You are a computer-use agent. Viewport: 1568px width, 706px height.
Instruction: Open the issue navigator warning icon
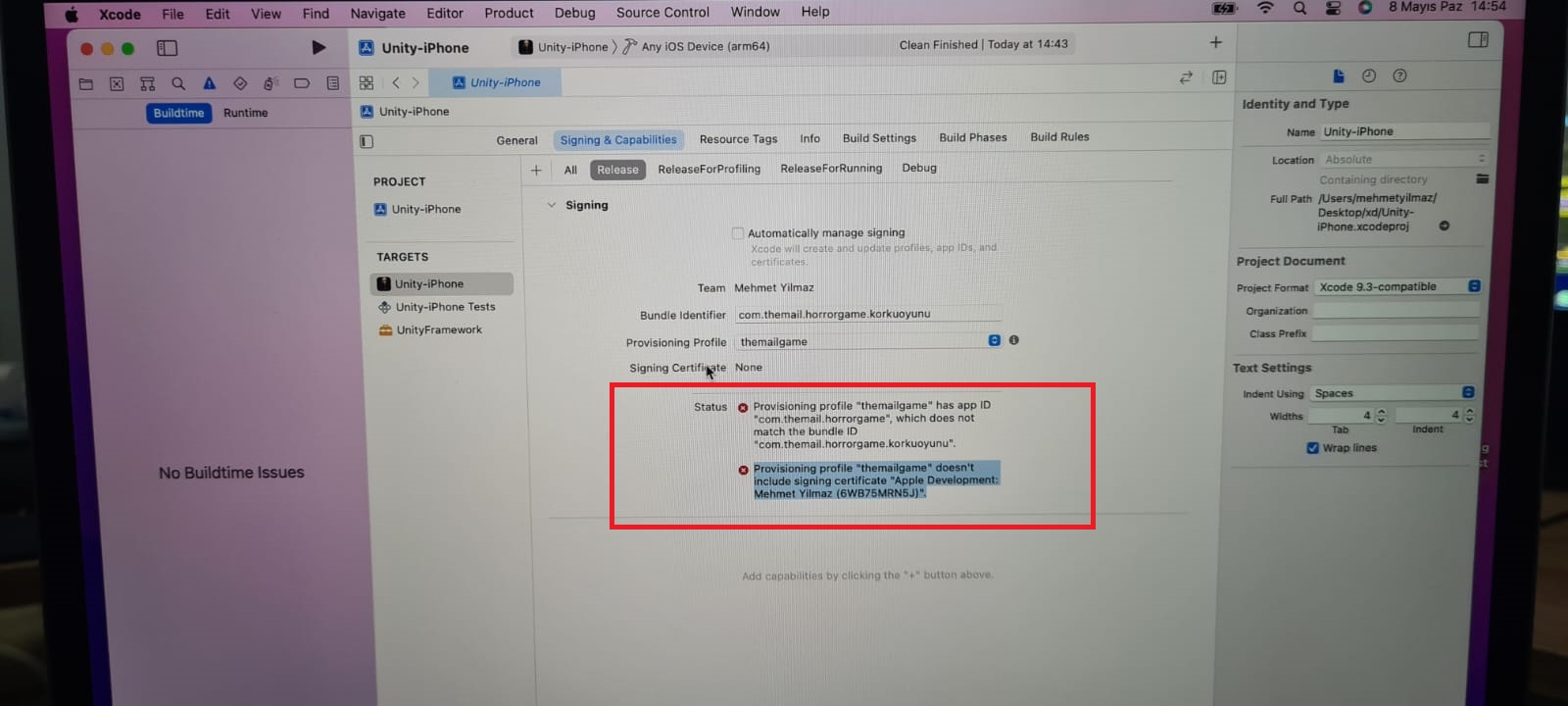tap(209, 83)
